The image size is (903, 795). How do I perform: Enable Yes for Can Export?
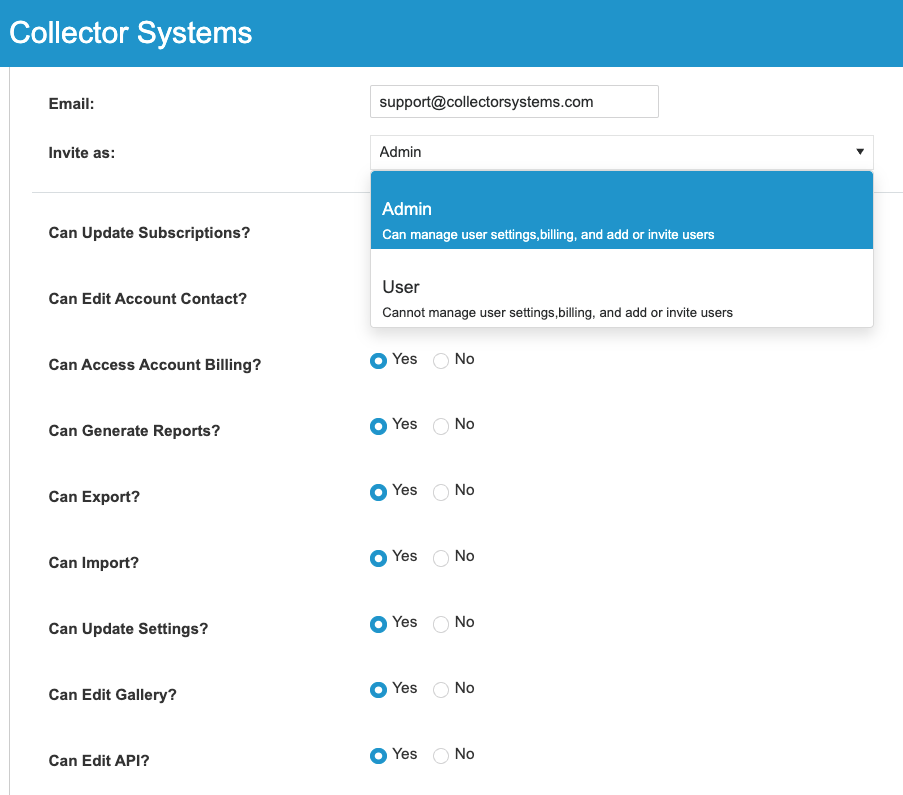point(378,492)
